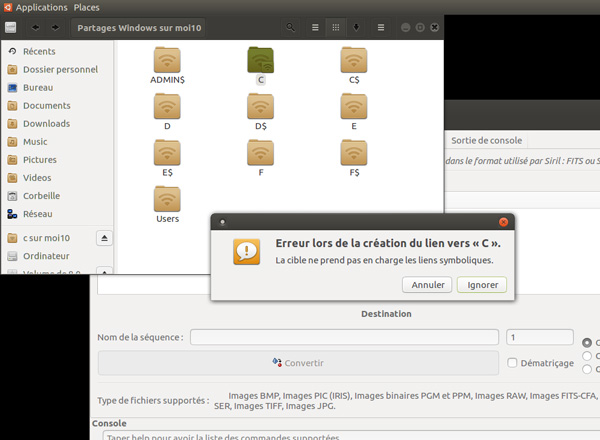Click the 'Partages Windows sur moi10' path button
Image resolution: width=600 pixels, height=440 pixels.
pyautogui.click(x=139, y=28)
